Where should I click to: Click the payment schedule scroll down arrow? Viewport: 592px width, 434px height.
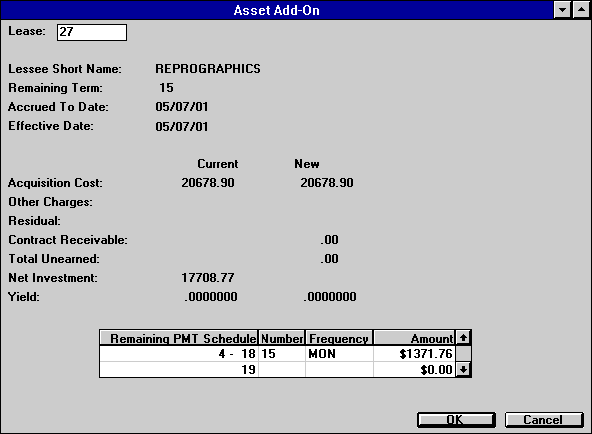(x=463, y=369)
